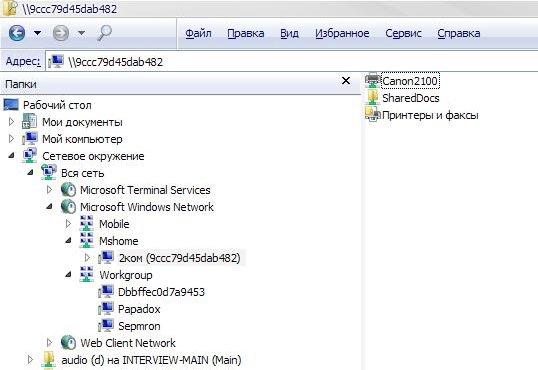Click the Back navigation arrow button
Image resolution: width=538 pixels, height=370 pixels.
[17, 33]
